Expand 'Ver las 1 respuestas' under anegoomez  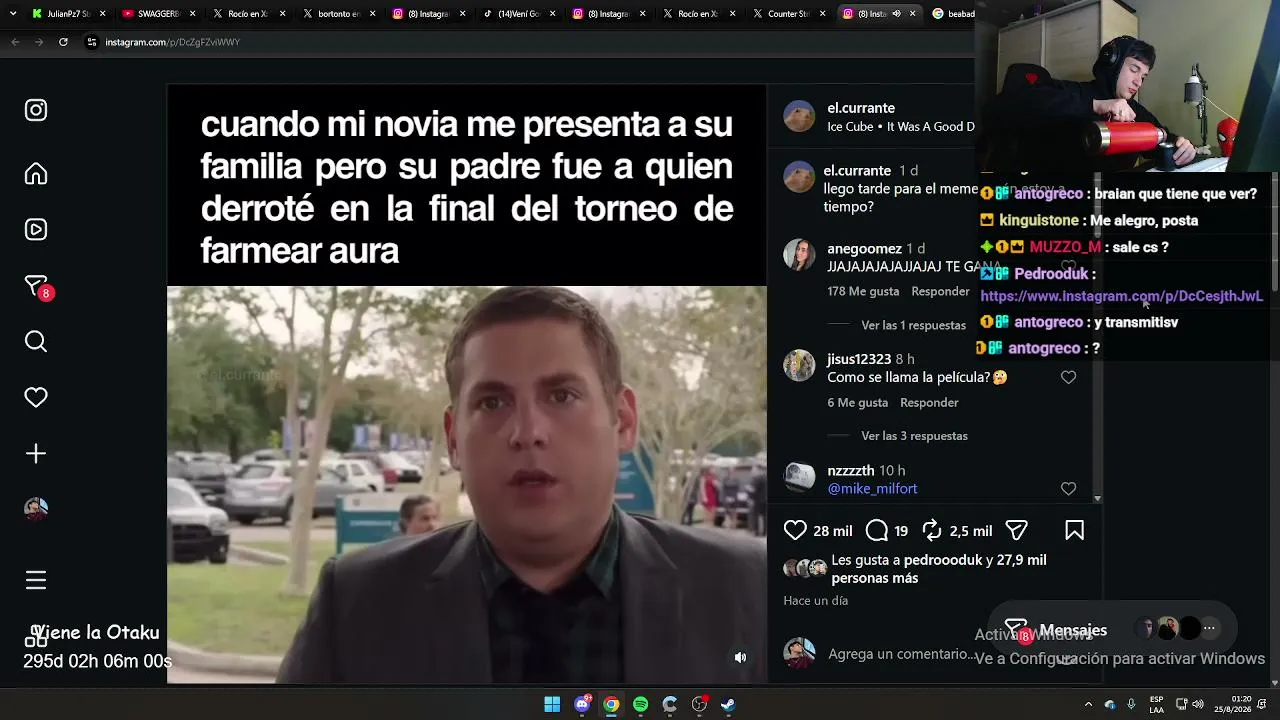point(913,325)
